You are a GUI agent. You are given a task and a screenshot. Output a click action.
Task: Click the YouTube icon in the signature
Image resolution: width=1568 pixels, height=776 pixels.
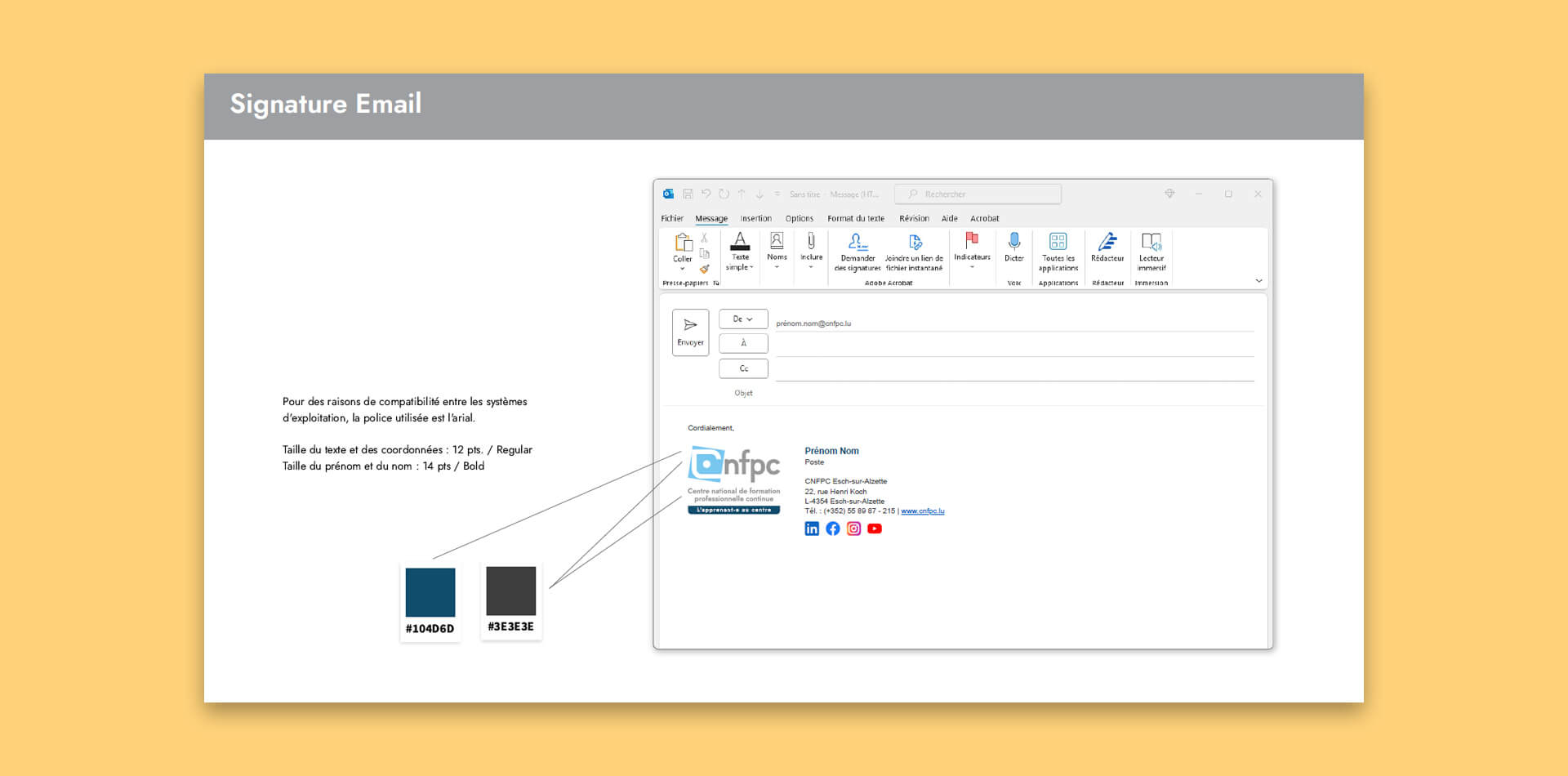(875, 528)
